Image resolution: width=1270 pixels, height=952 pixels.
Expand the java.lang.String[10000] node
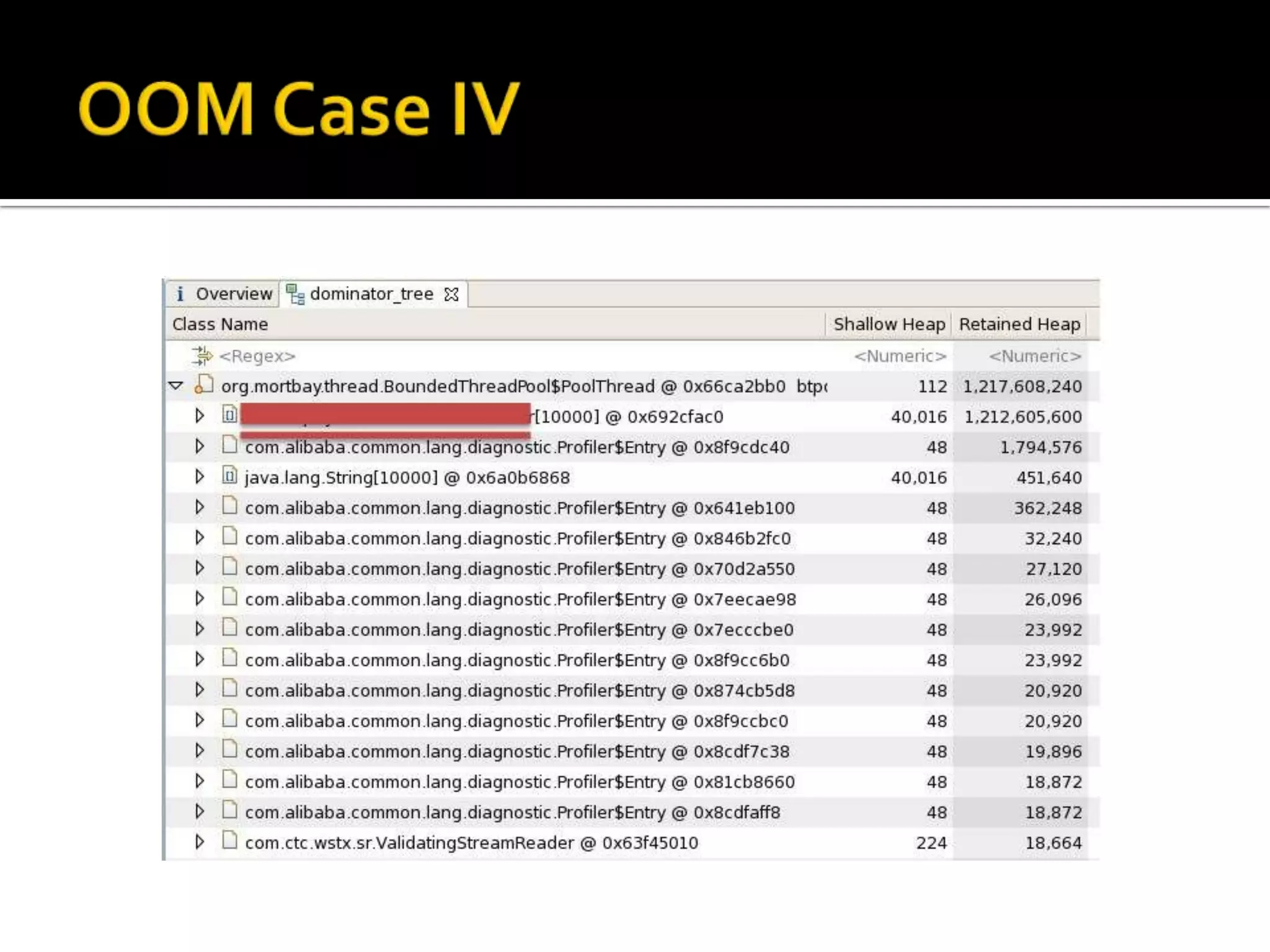click(199, 477)
